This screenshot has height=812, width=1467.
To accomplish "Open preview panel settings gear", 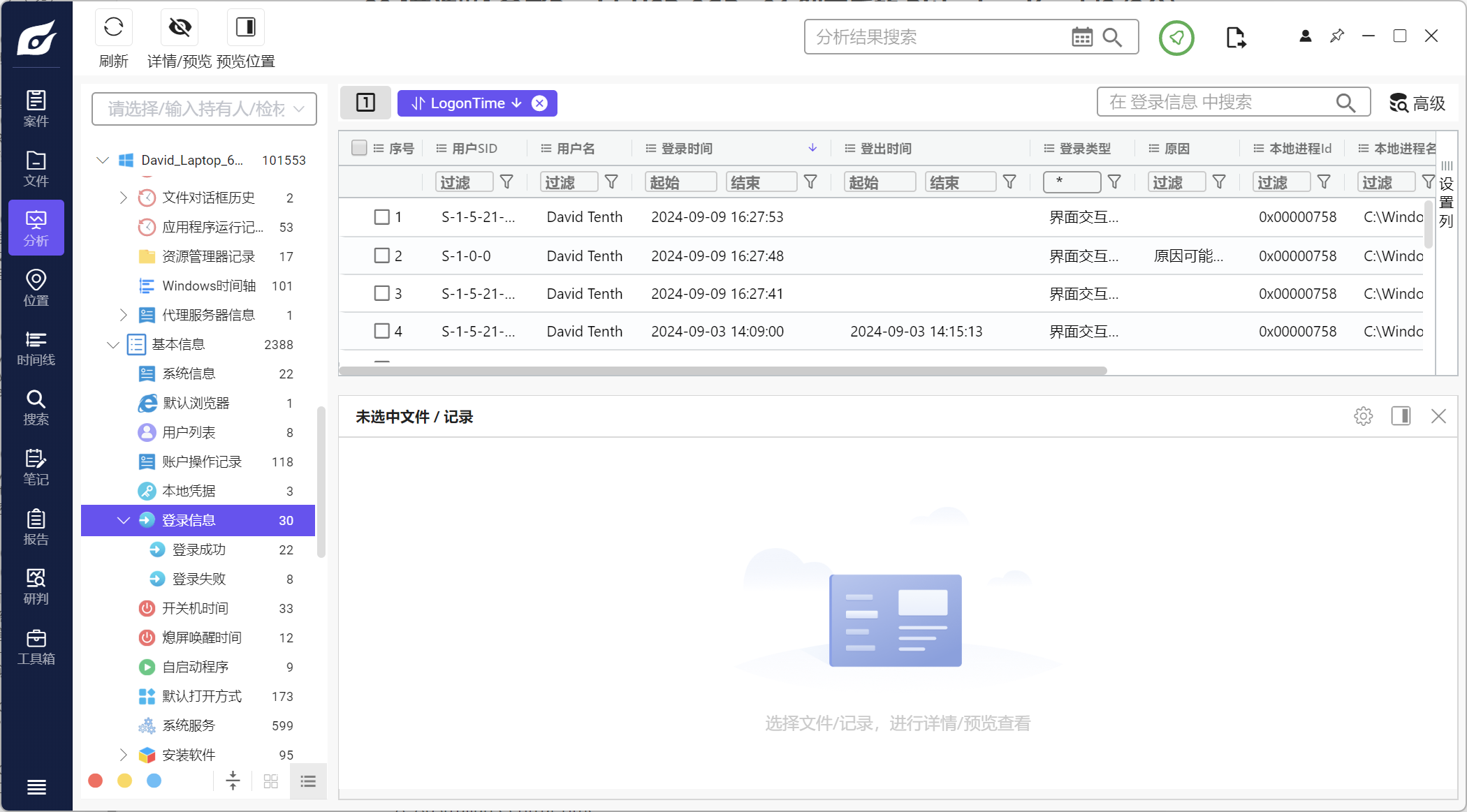I will (1363, 417).
